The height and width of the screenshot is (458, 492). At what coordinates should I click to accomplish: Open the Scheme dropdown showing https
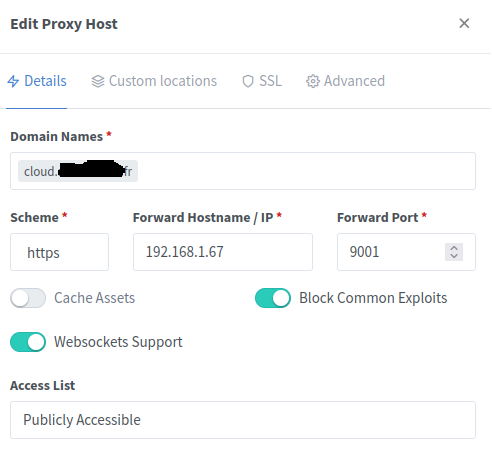pos(59,252)
